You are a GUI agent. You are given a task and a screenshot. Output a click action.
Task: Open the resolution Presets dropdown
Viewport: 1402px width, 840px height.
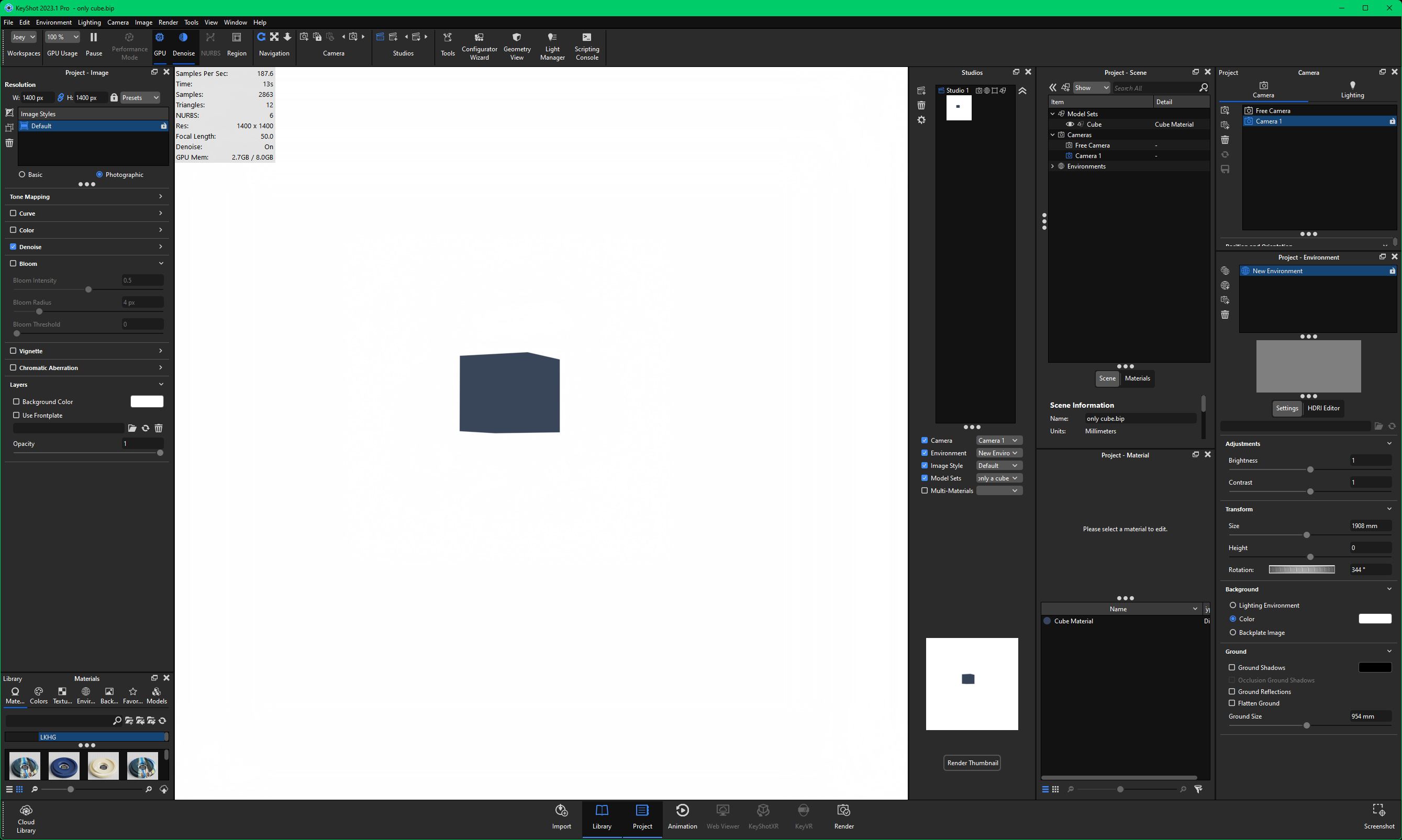pyautogui.click(x=140, y=98)
